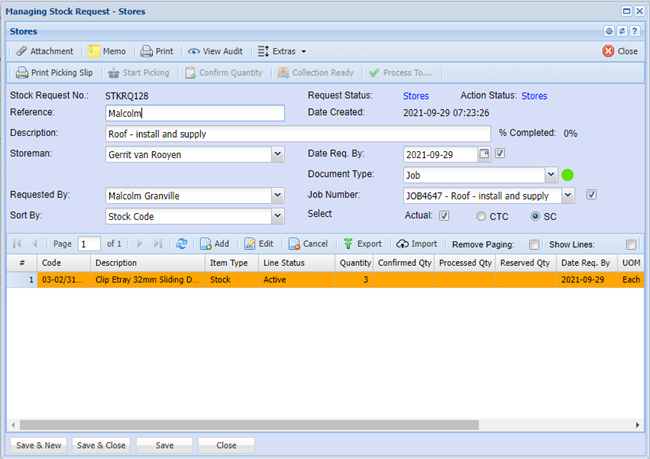Open the Extras menu
The height and width of the screenshot is (459, 650).
click(280, 51)
